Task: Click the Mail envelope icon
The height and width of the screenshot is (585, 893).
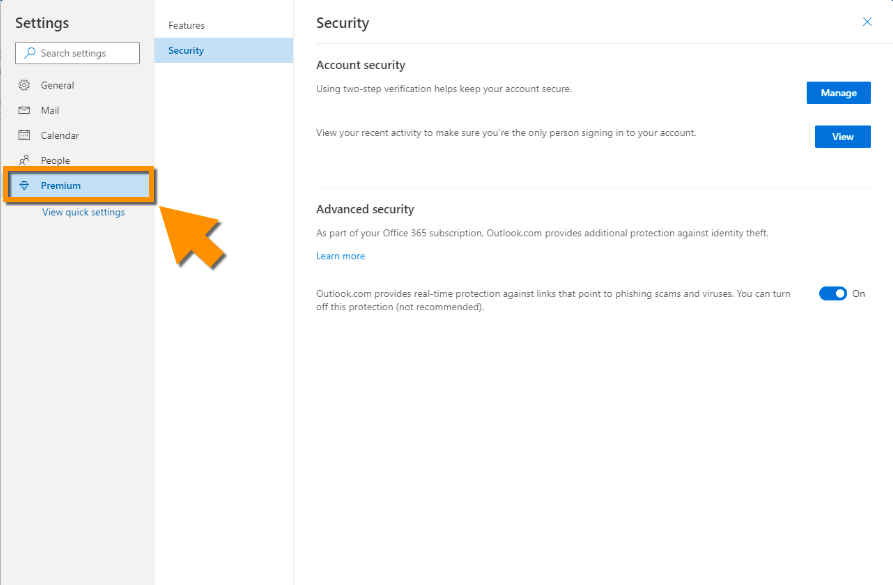Action: (25, 110)
